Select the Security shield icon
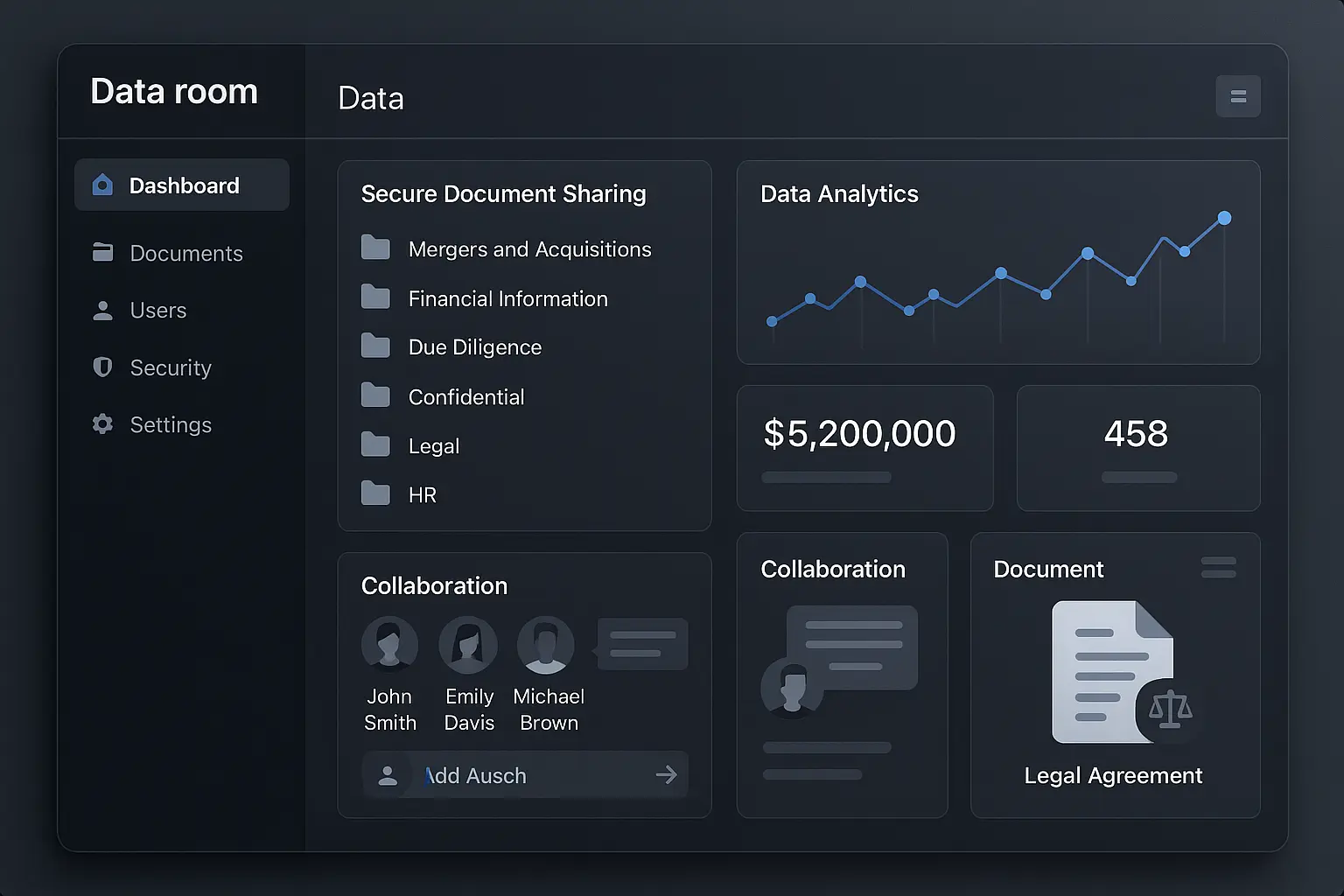1344x896 pixels. [x=102, y=367]
